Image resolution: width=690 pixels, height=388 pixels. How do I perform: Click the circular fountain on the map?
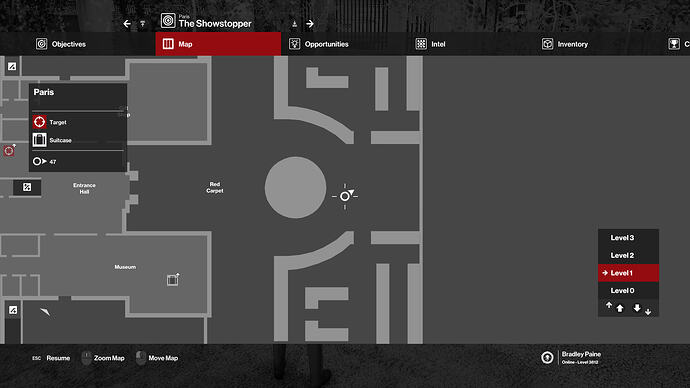coord(295,187)
